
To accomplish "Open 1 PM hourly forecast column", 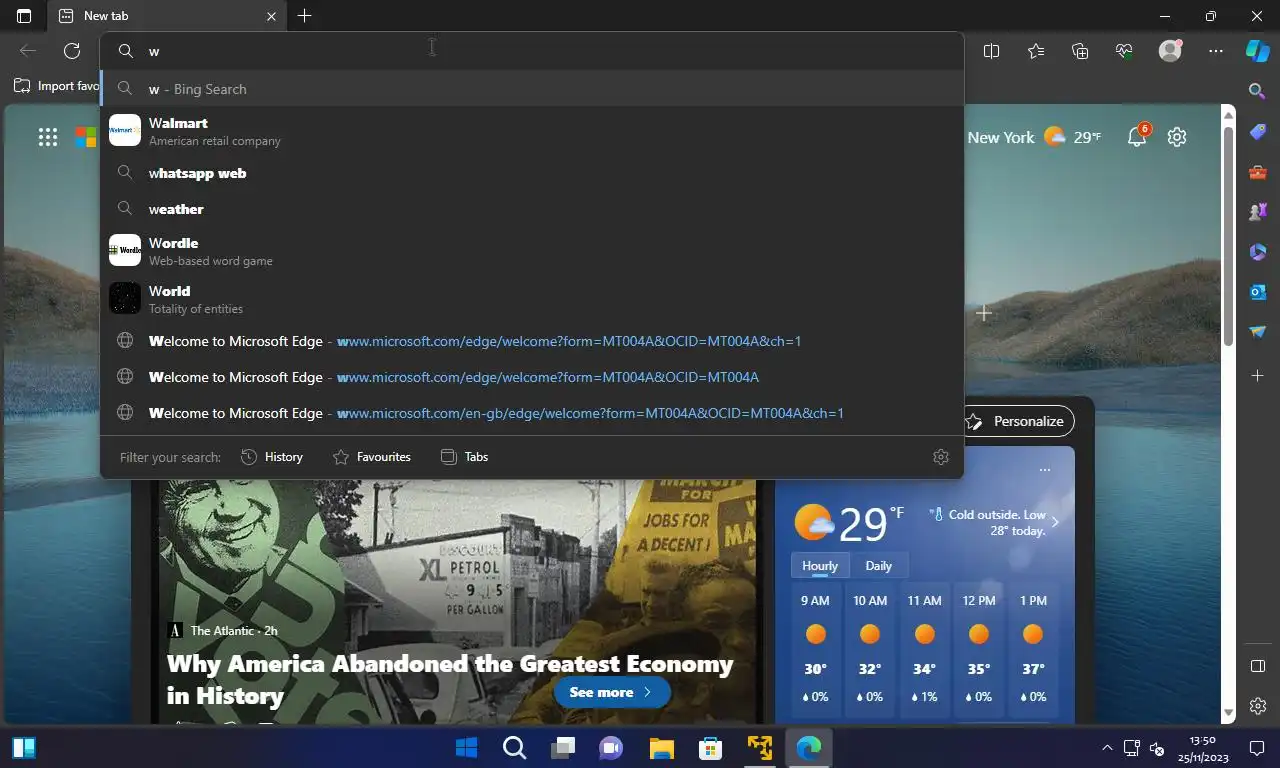I will 1033,649.
